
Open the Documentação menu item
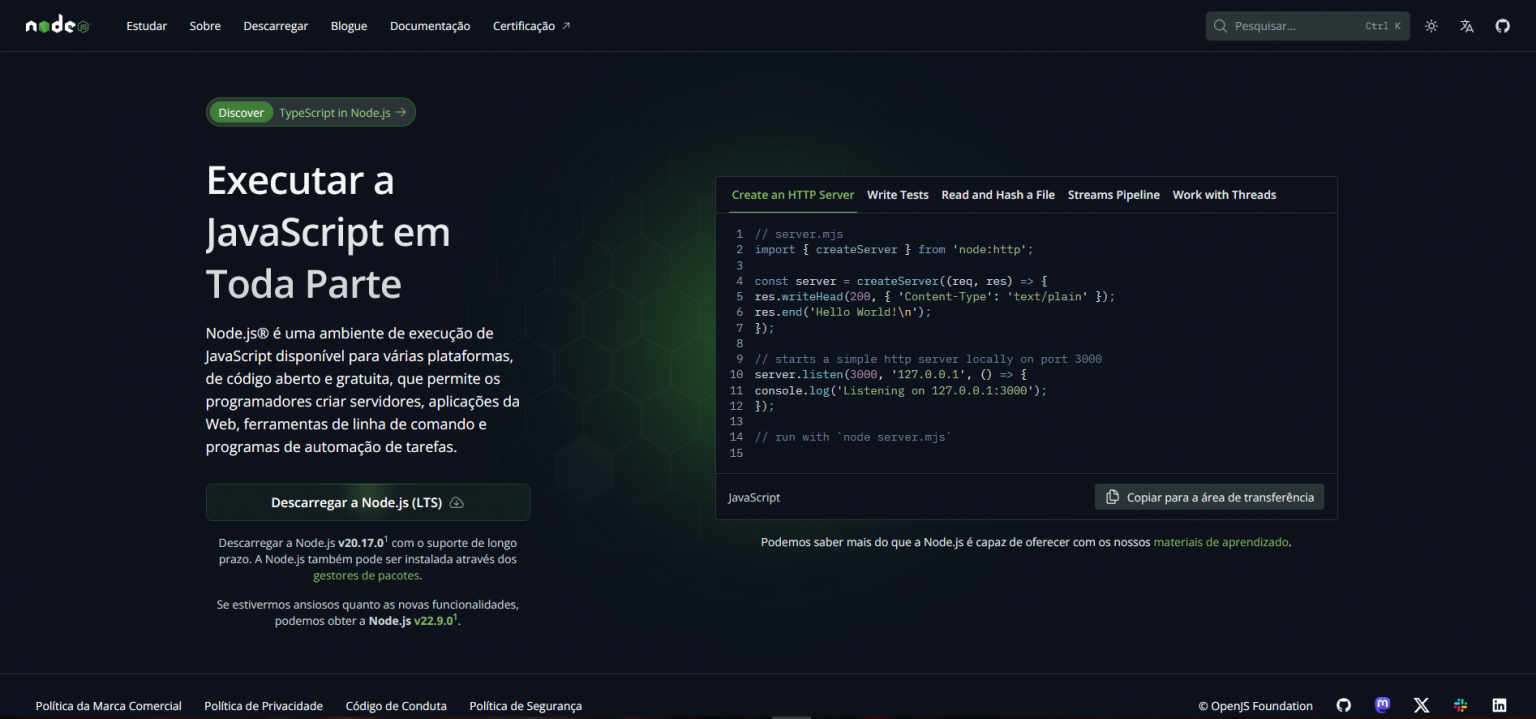[430, 25]
